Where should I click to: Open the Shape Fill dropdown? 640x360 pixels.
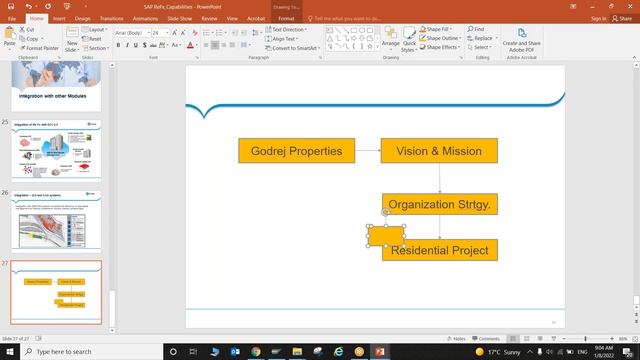coord(436,29)
